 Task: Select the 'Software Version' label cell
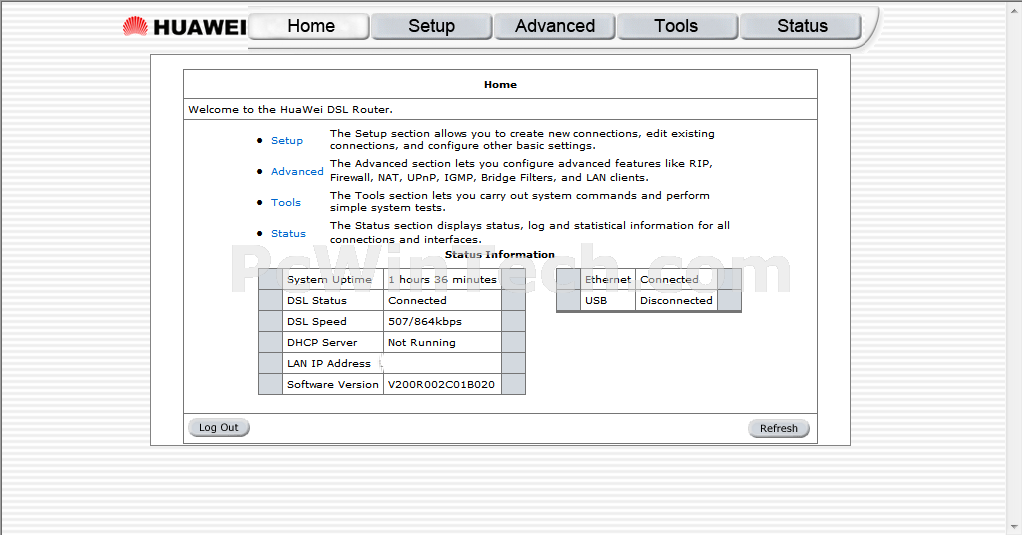[x=333, y=384]
